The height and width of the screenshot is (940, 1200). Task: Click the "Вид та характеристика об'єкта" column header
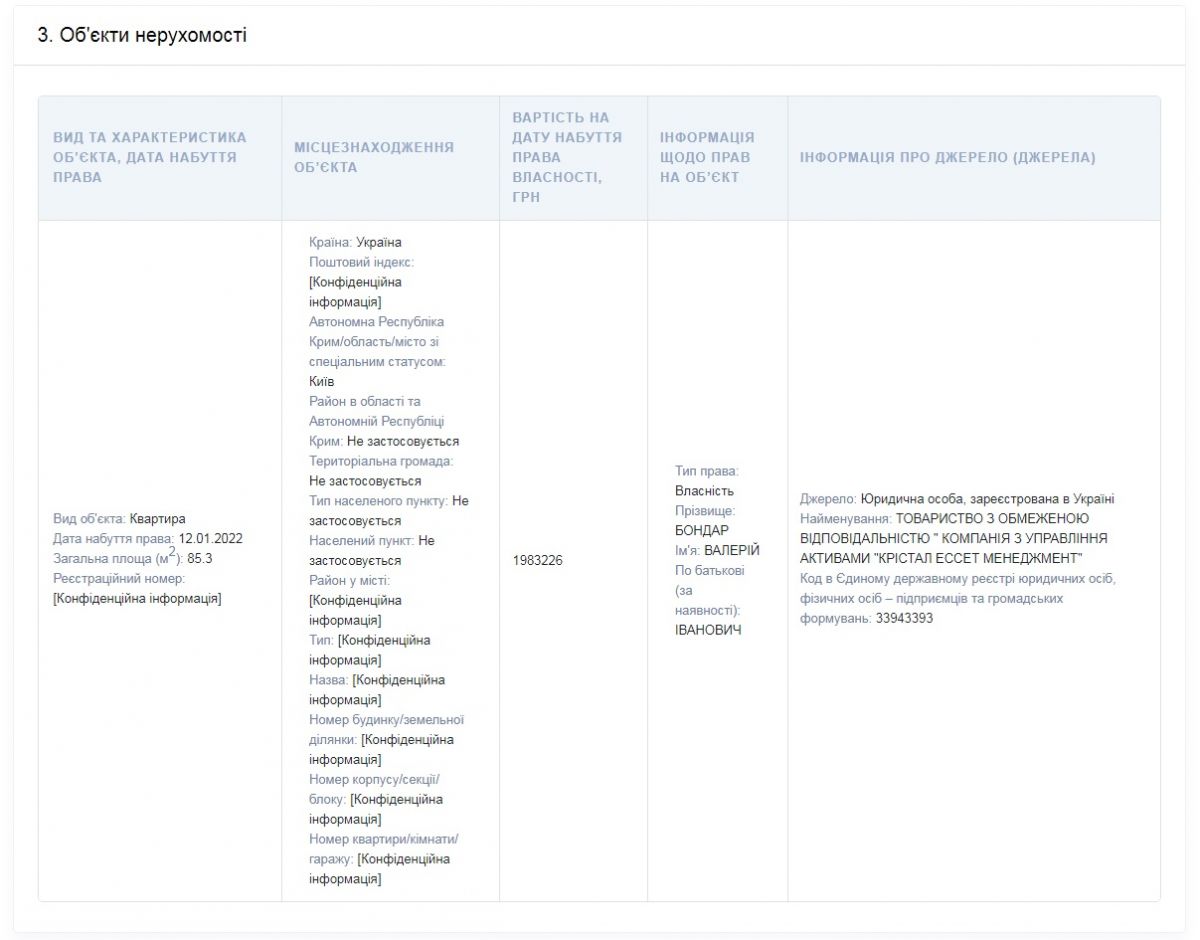point(150,158)
